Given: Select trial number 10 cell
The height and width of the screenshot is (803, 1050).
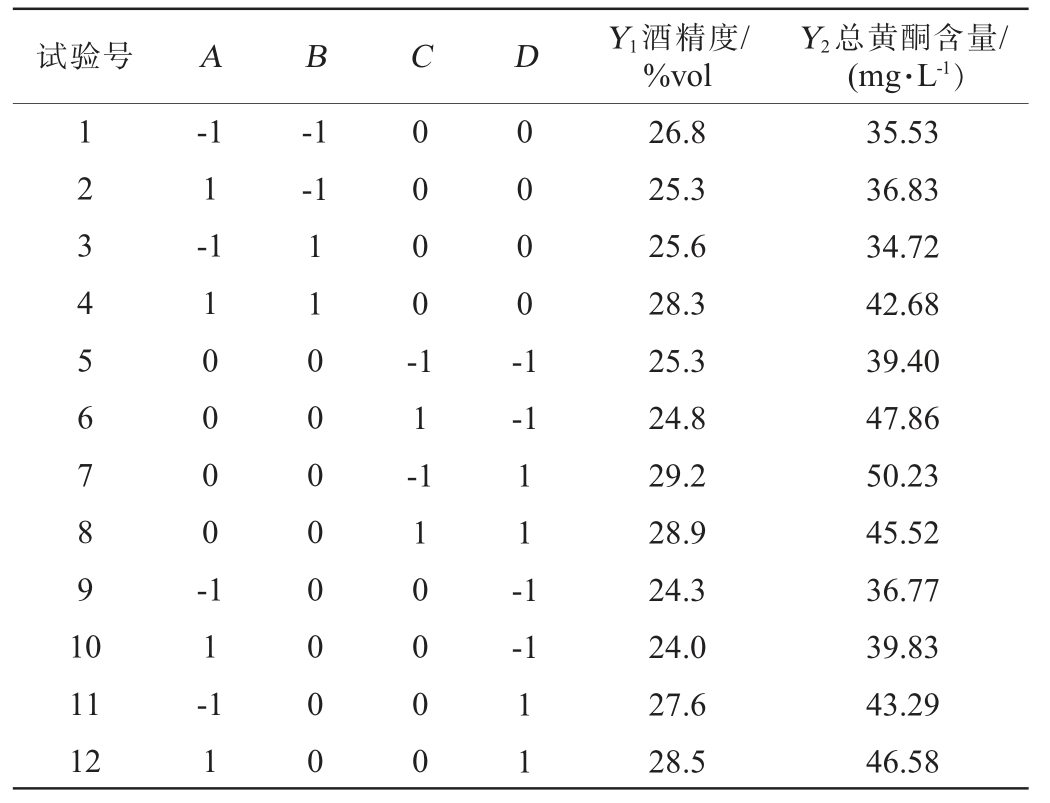Looking at the screenshot, I should 85,648.
